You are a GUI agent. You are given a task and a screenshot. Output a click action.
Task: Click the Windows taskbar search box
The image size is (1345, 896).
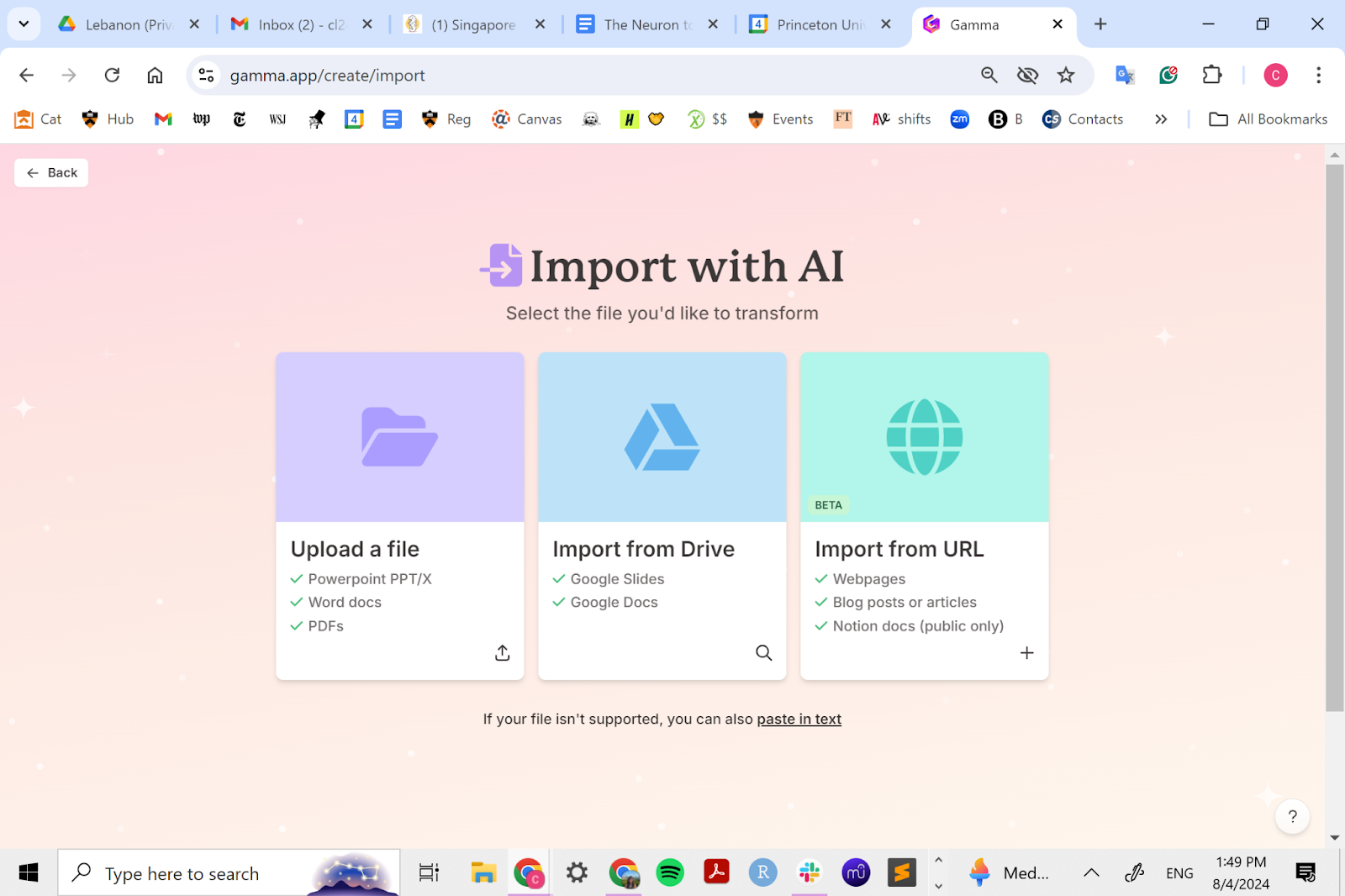click(x=229, y=873)
